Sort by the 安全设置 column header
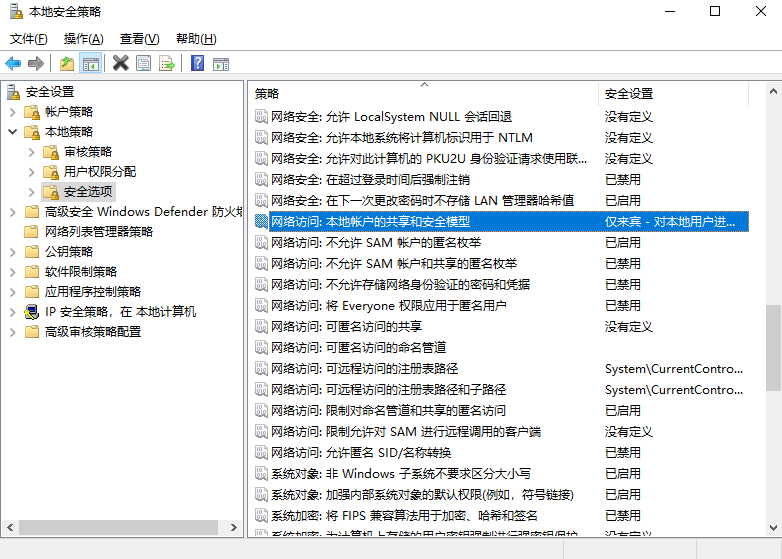Screen dimensions: 782x559 pos(673,94)
